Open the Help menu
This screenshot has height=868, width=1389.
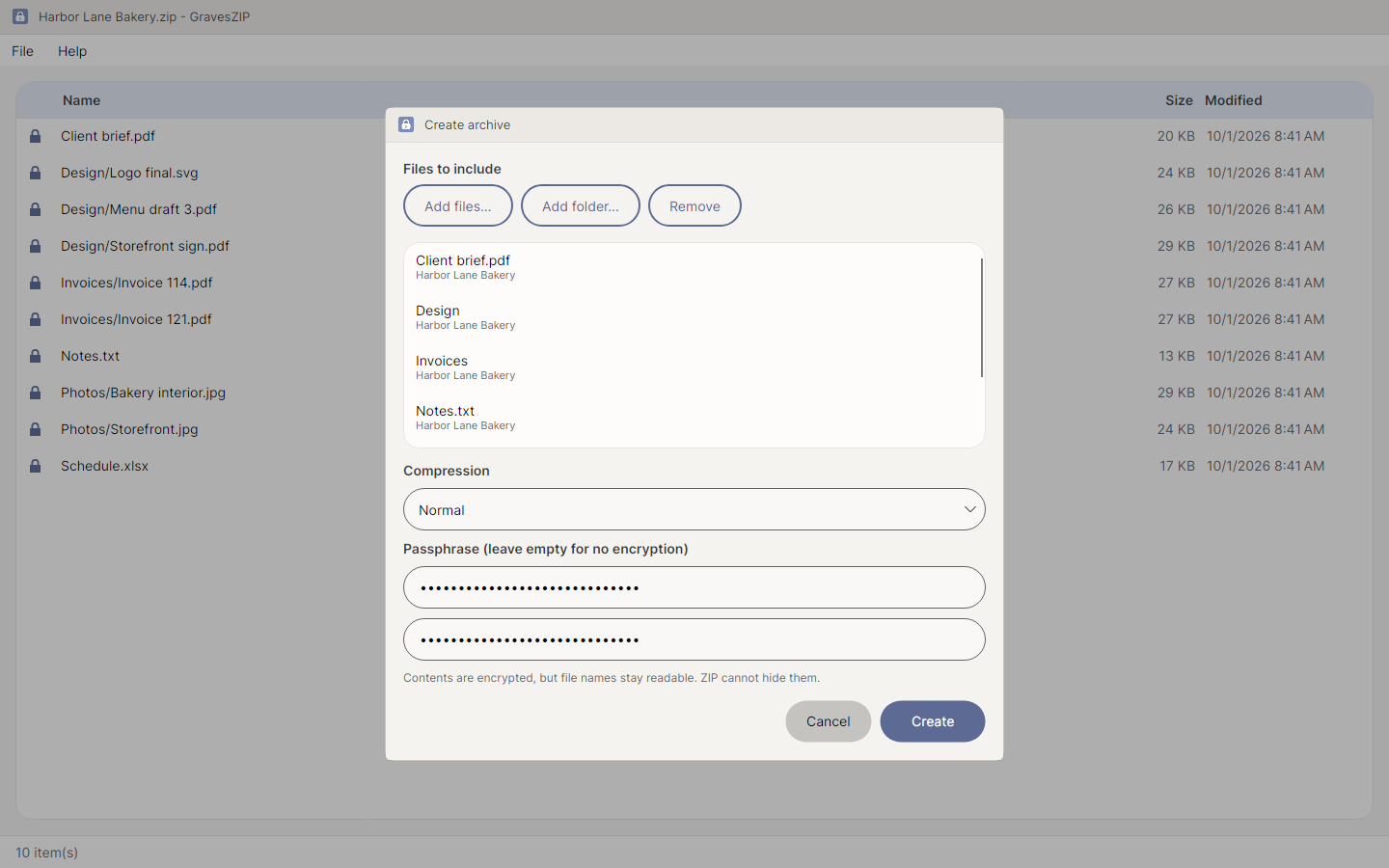pyautogui.click(x=72, y=51)
